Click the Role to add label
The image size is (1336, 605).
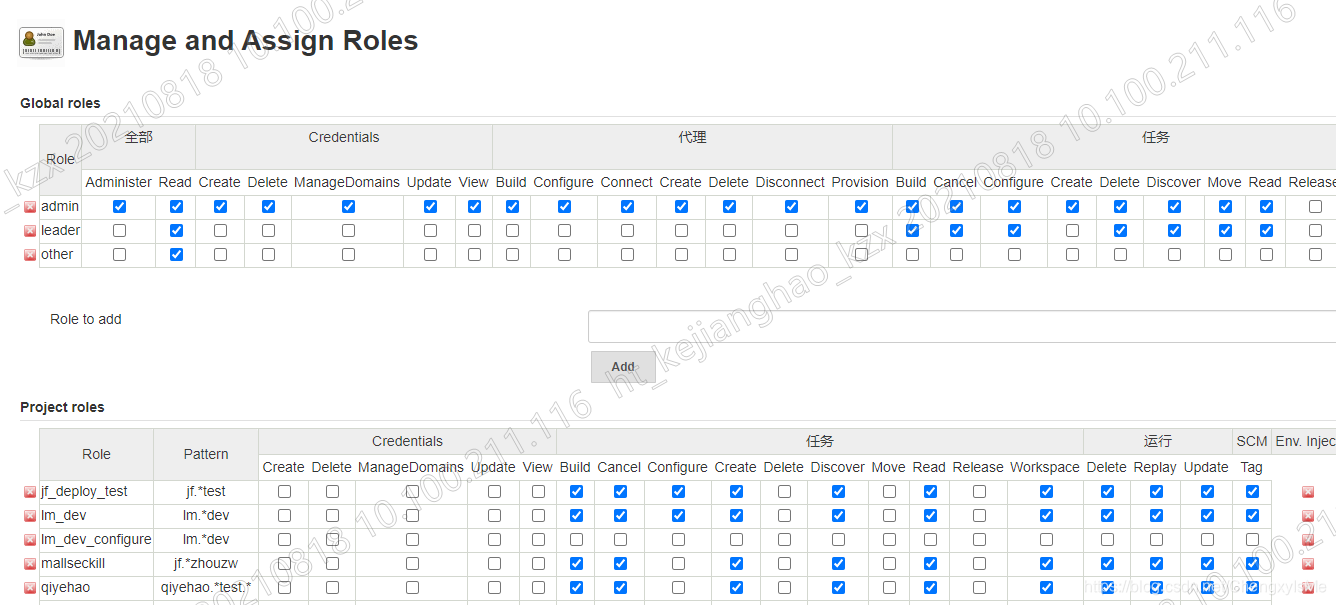[86, 319]
